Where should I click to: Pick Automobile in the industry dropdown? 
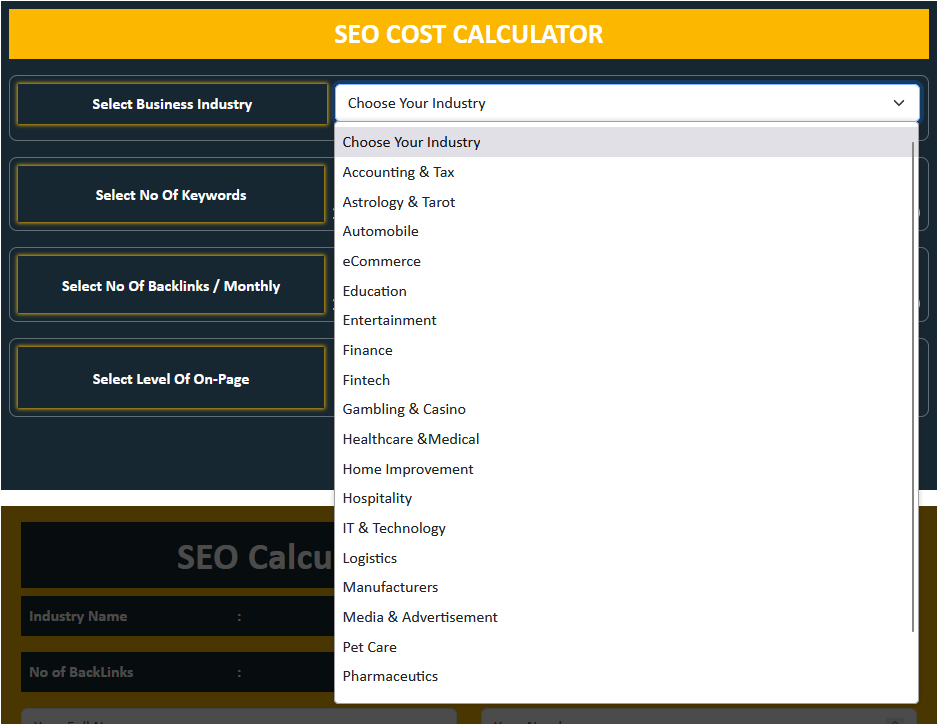click(380, 231)
